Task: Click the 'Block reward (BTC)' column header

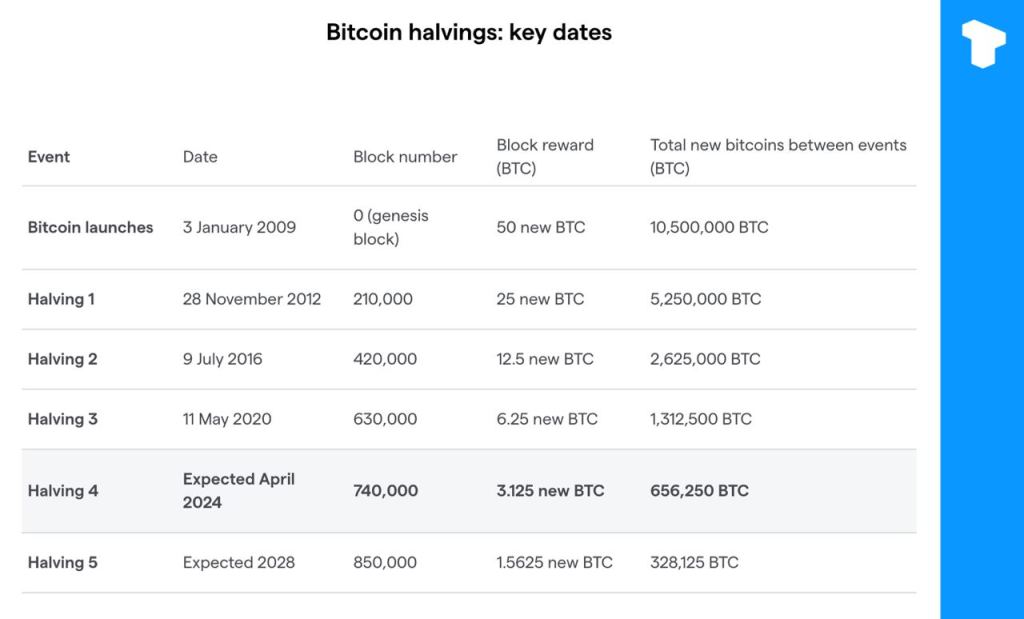Action: pos(545,157)
